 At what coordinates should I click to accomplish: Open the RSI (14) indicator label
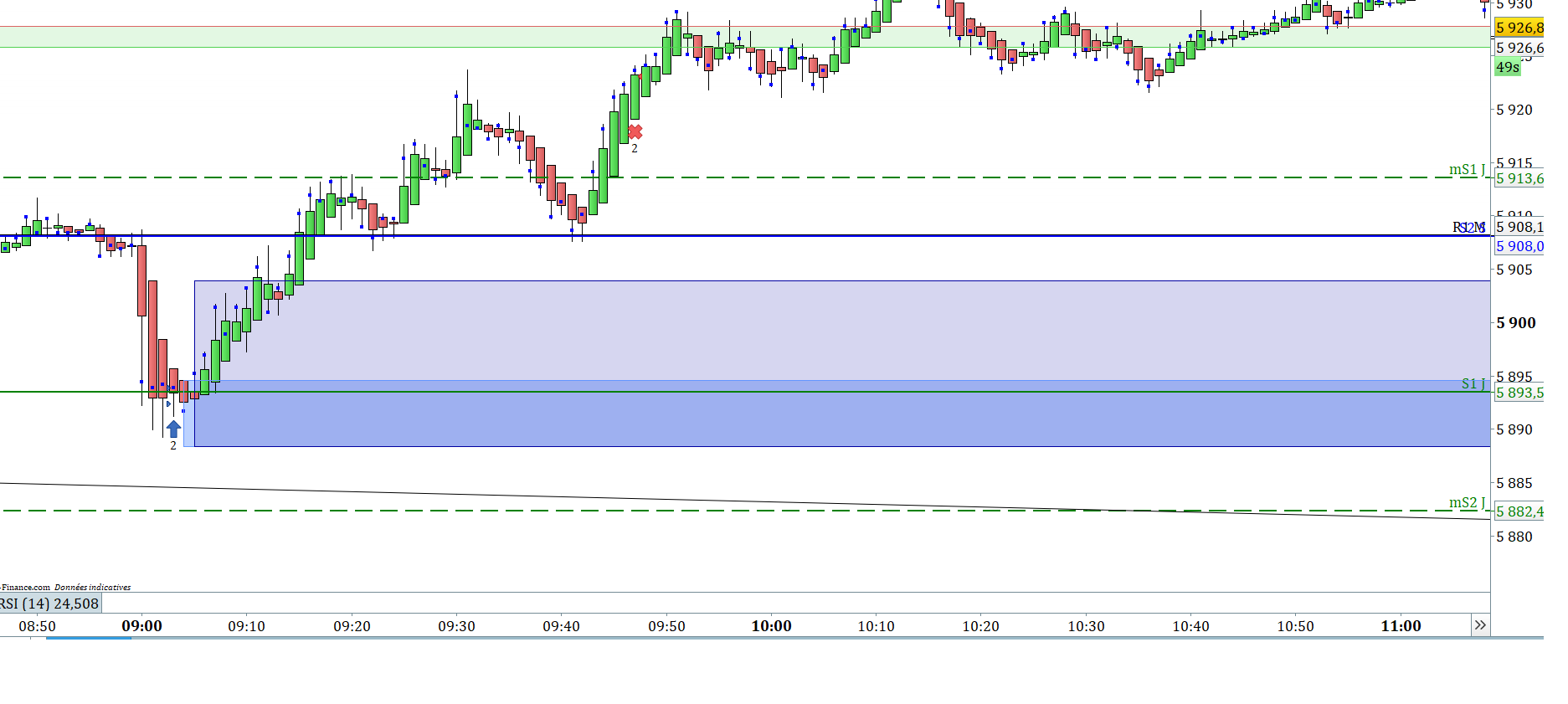pyautogui.click(x=50, y=604)
